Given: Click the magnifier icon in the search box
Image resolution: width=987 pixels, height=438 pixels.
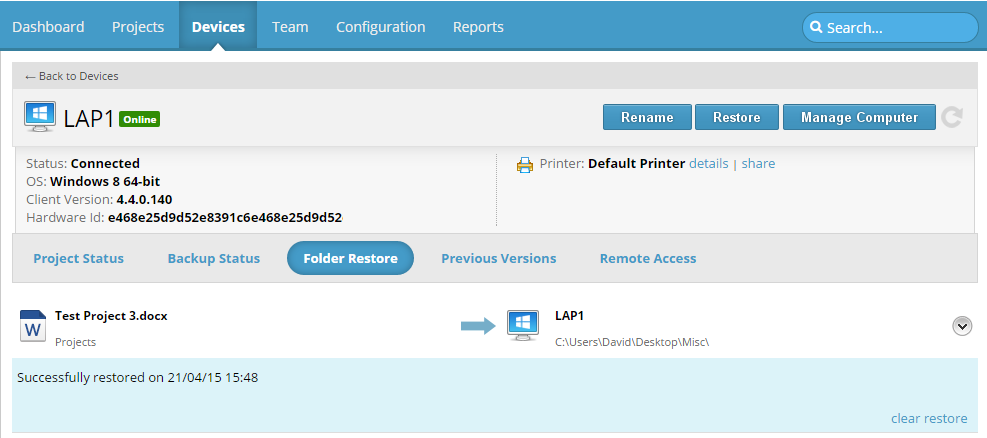Looking at the screenshot, I should (x=816, y=28).
